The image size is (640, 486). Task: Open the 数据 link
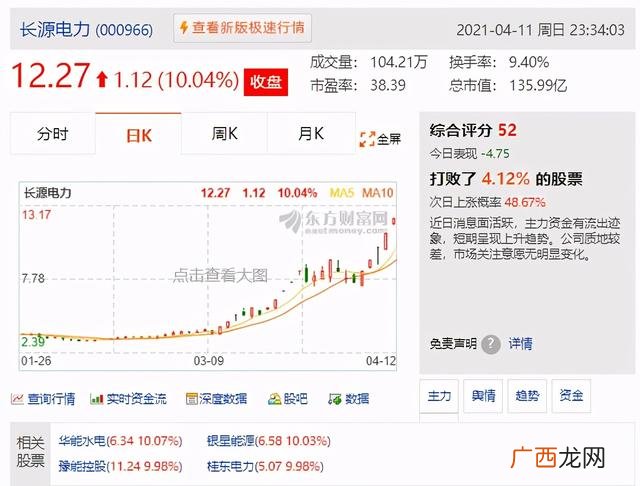tap(357, 399)
